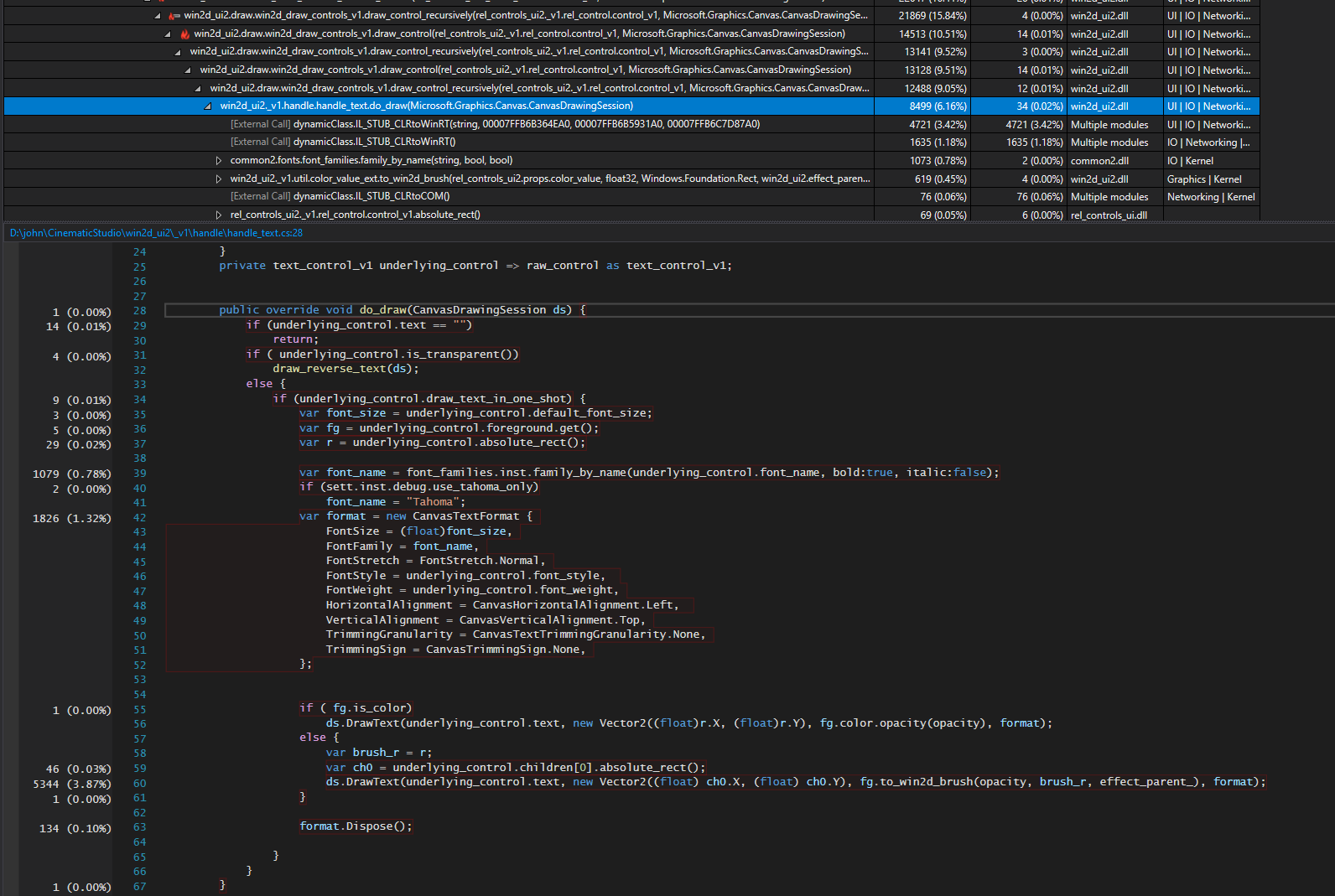Click the do_draw method declaration line

point(403,310)
